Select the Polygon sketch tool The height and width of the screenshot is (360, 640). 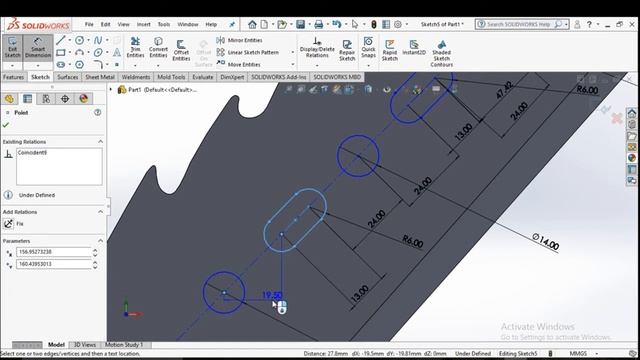[80, 64]
